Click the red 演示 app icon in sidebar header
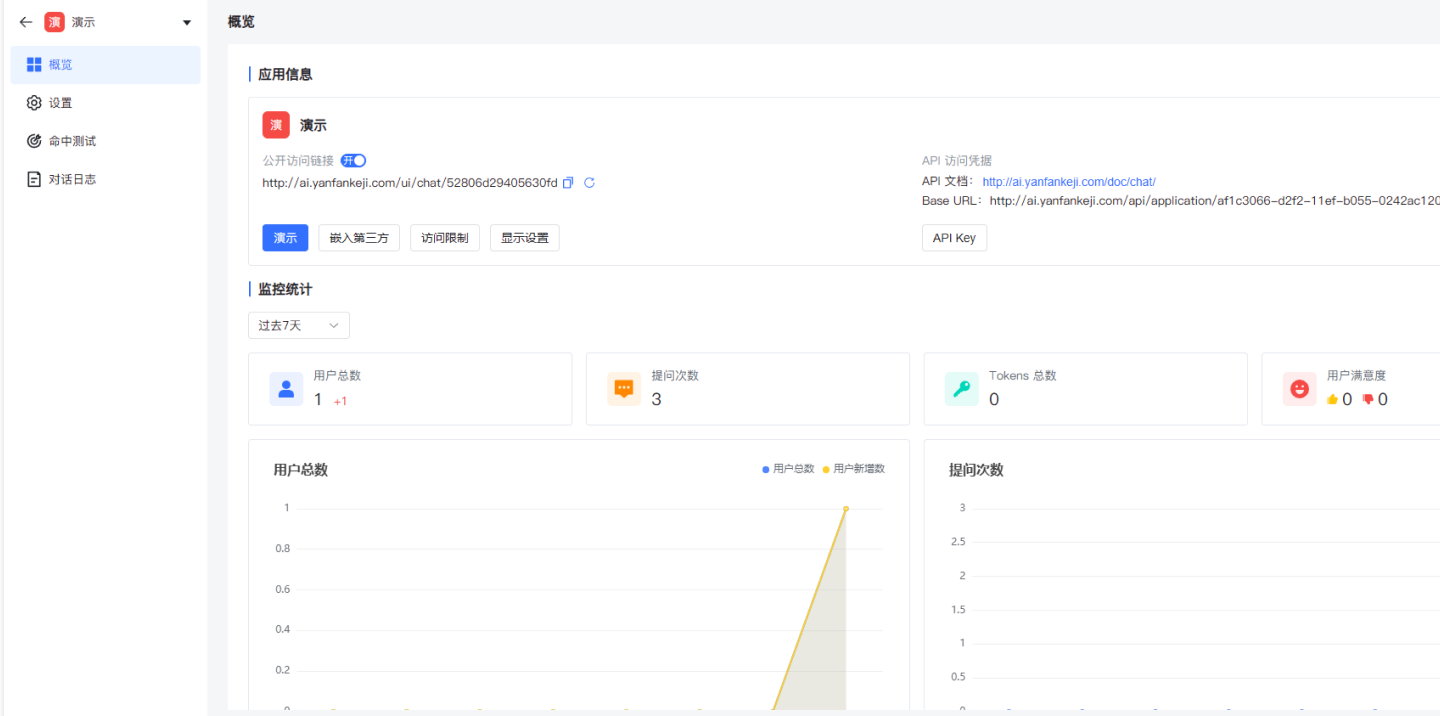The width and height of the screenshot is (1440, 716). point(54,22)
